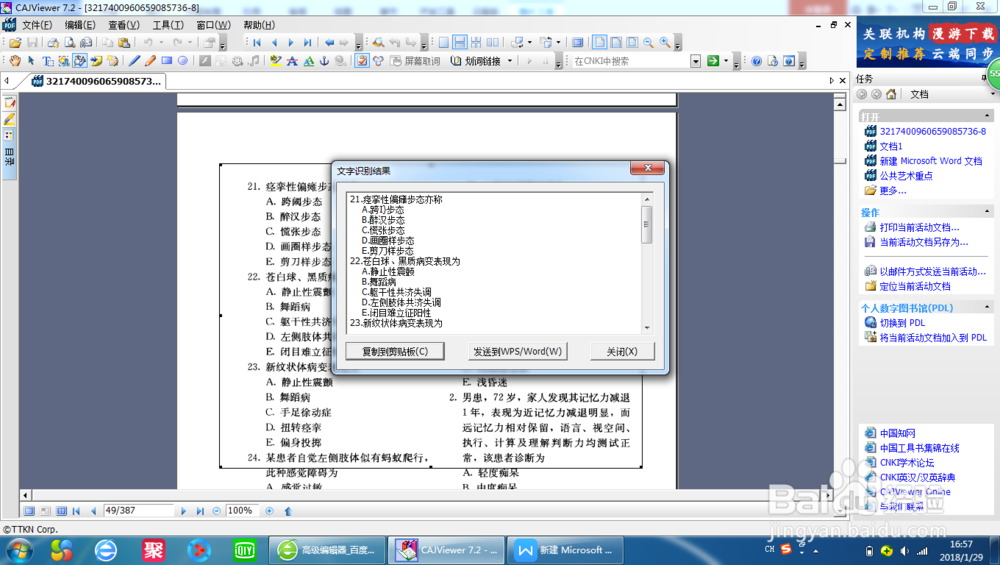This screenshot has height=565, width=1000.
Task: Toggle the continuous page layout button
Action: (459, 43)
